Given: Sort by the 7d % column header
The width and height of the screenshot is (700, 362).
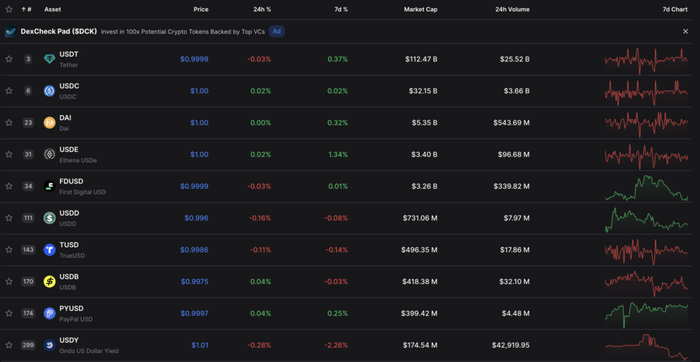Looking at the screenshot, I should (x=341, y=9).
